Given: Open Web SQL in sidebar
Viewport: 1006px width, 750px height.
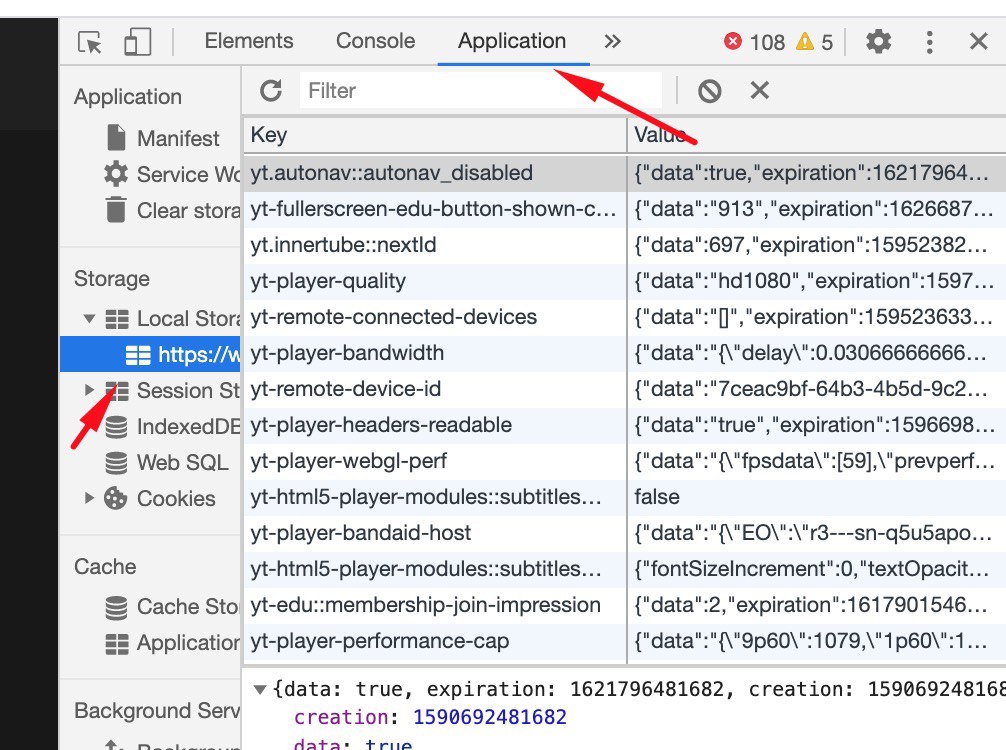Looking at the screenshot, I should [x=166, y=463].
